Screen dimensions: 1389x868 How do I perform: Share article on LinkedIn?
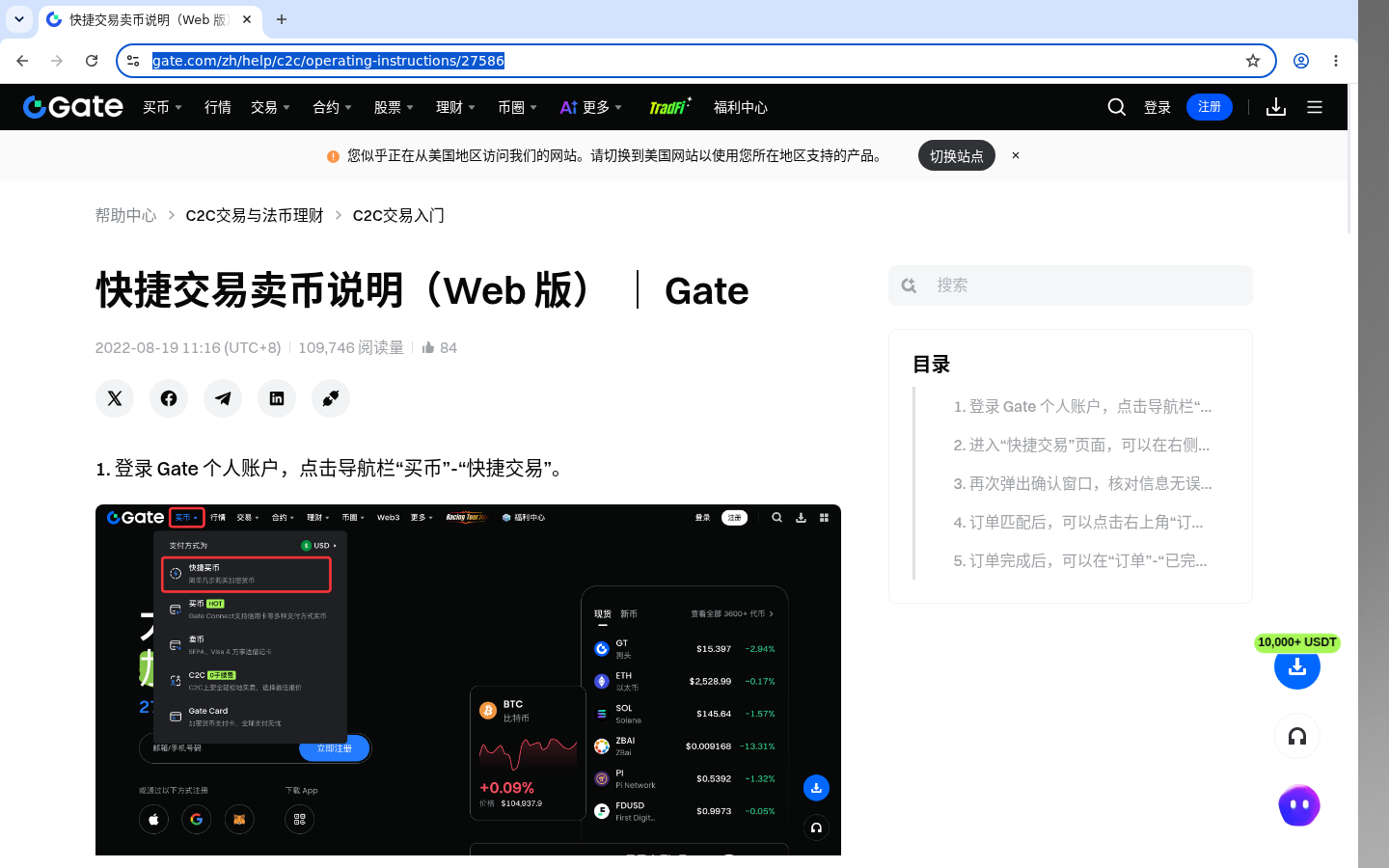(277, 398)
